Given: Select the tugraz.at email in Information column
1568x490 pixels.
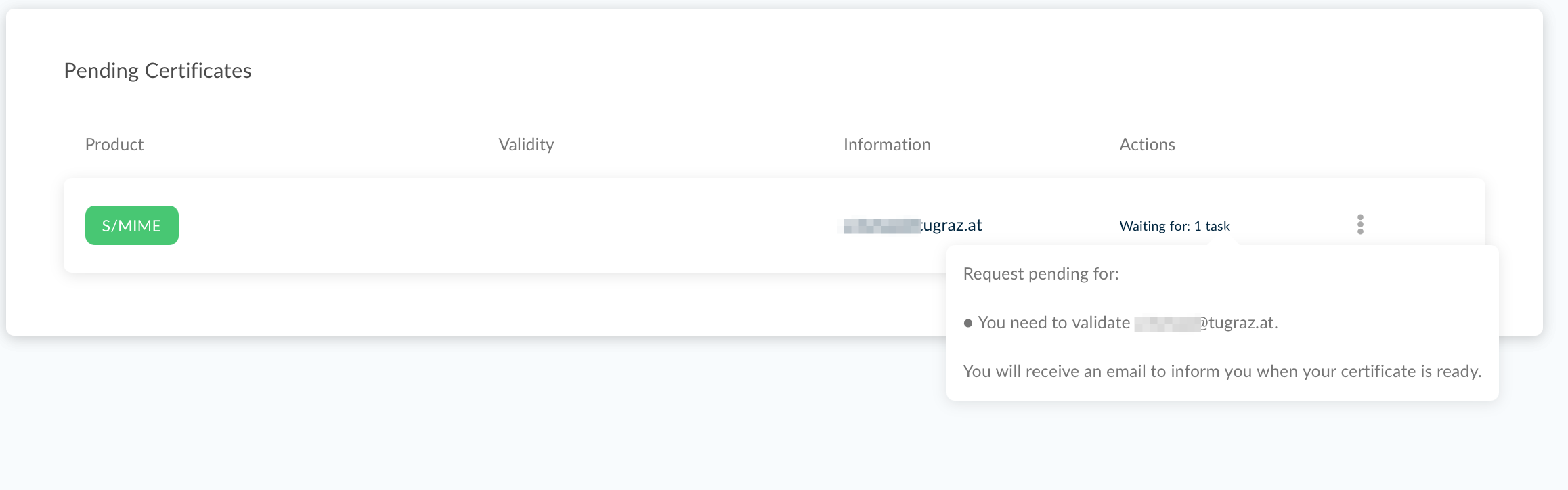Looking at the screenshot, I should click(910, 225).
